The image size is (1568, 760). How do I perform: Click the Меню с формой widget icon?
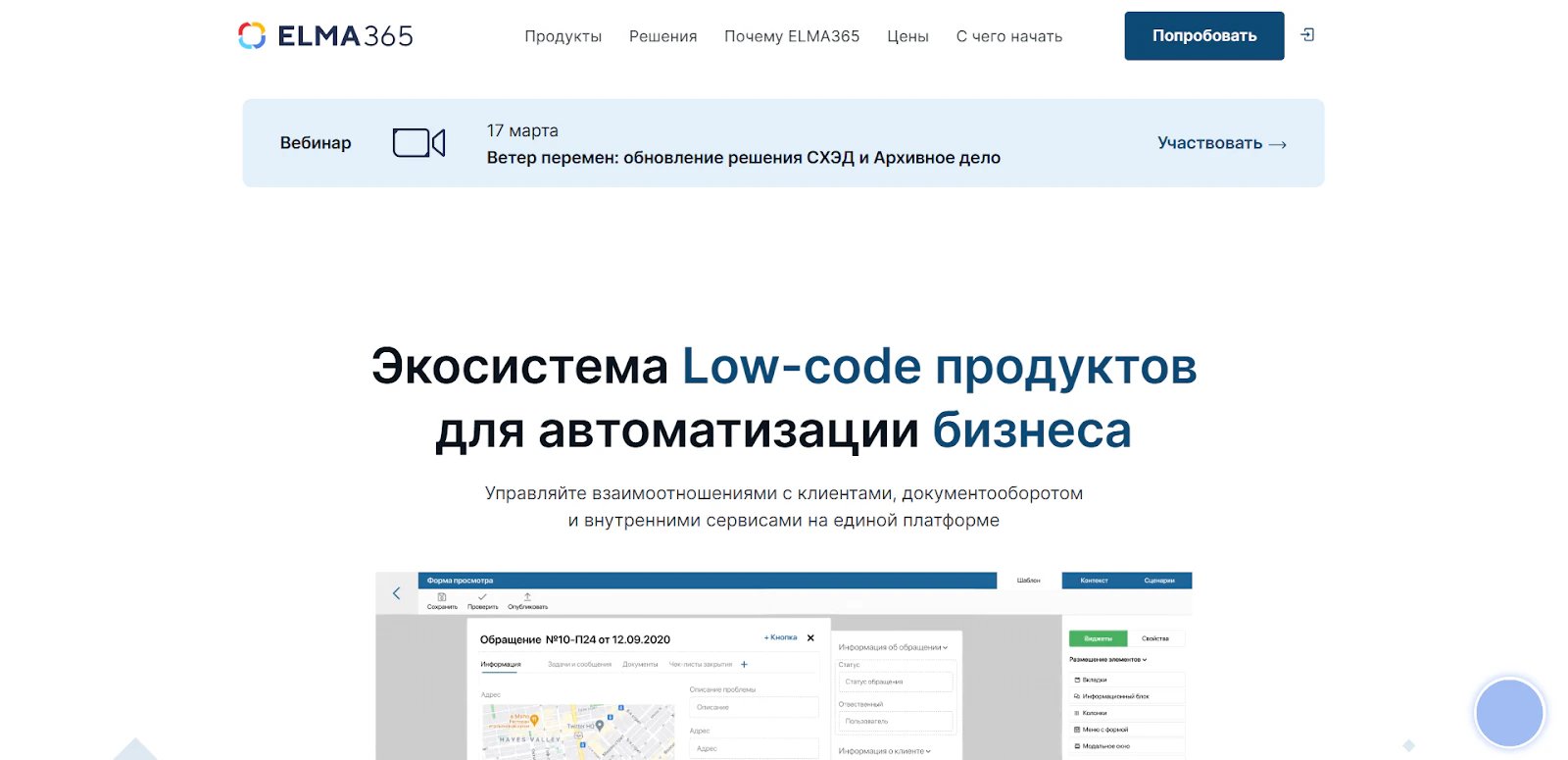click(1077, 730)
